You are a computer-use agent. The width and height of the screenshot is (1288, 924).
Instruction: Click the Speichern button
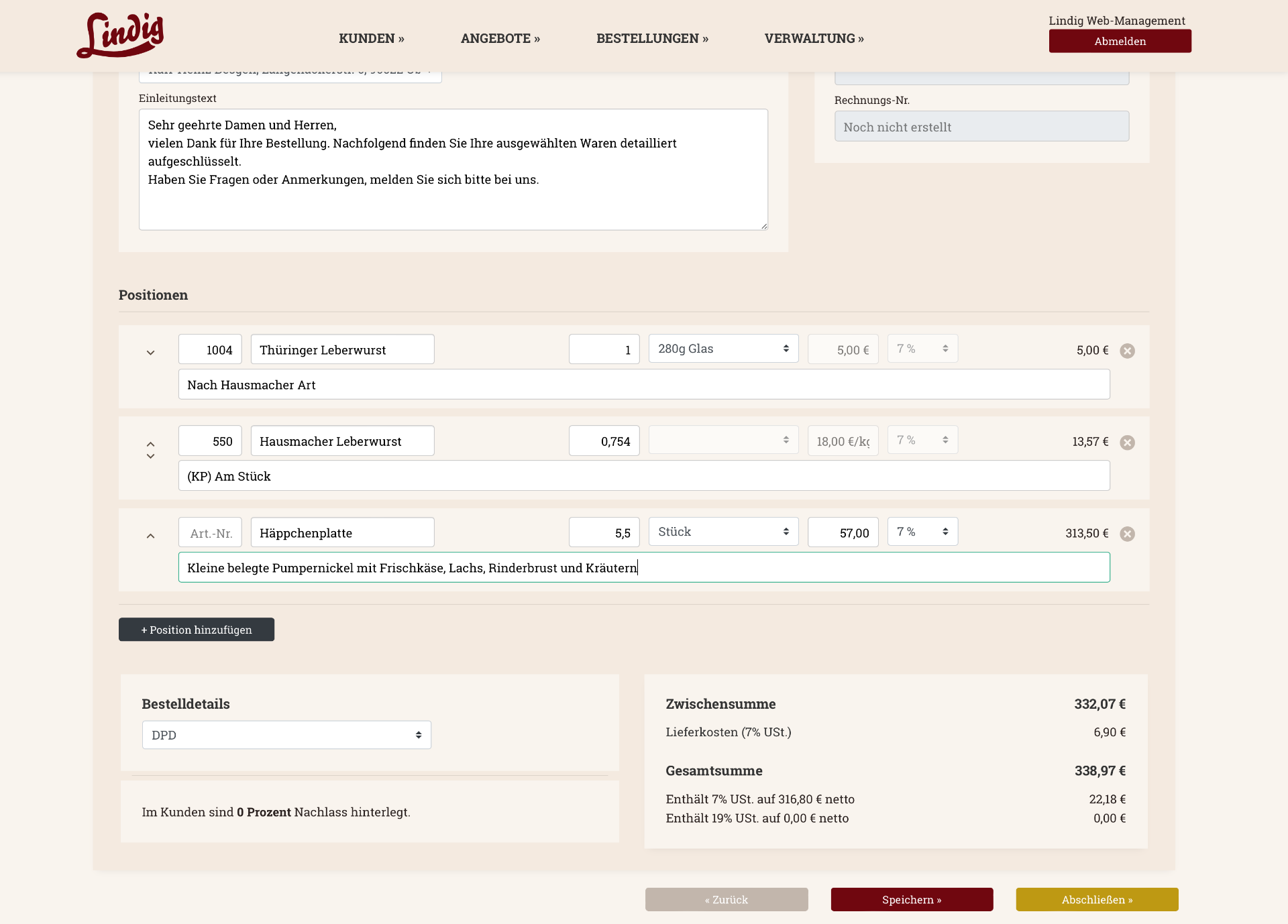click(912, 900)
